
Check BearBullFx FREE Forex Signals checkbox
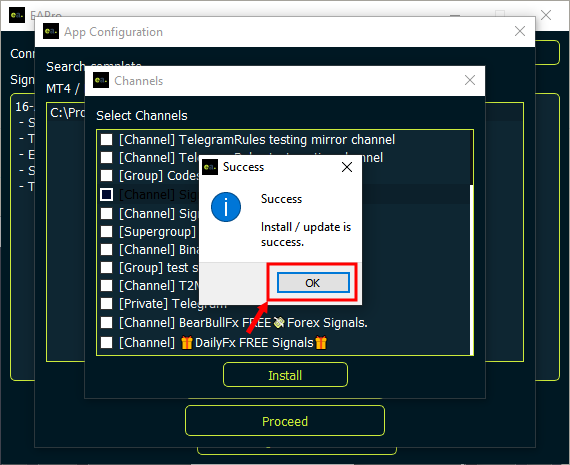[107, 322]
